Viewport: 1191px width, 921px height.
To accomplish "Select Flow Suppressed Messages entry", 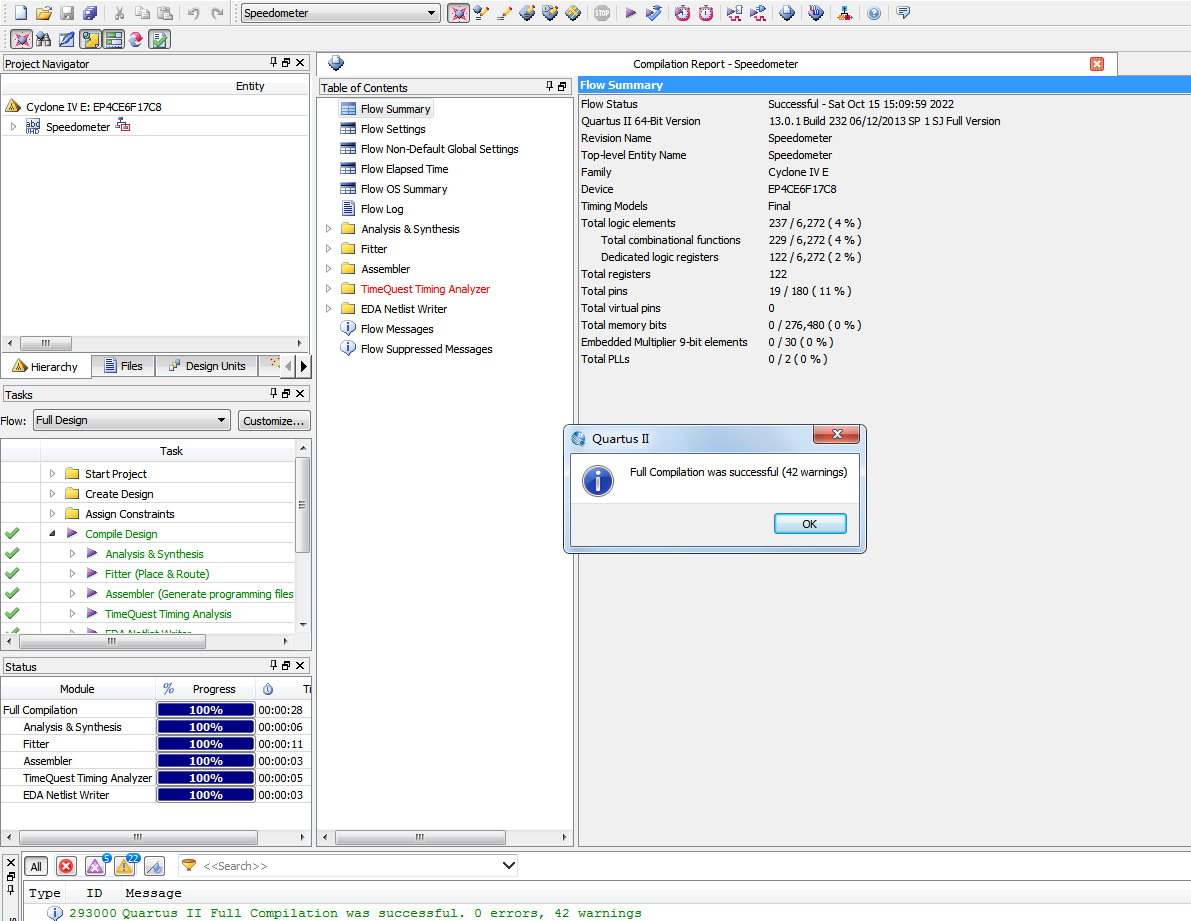I will [x=426, y=349].
